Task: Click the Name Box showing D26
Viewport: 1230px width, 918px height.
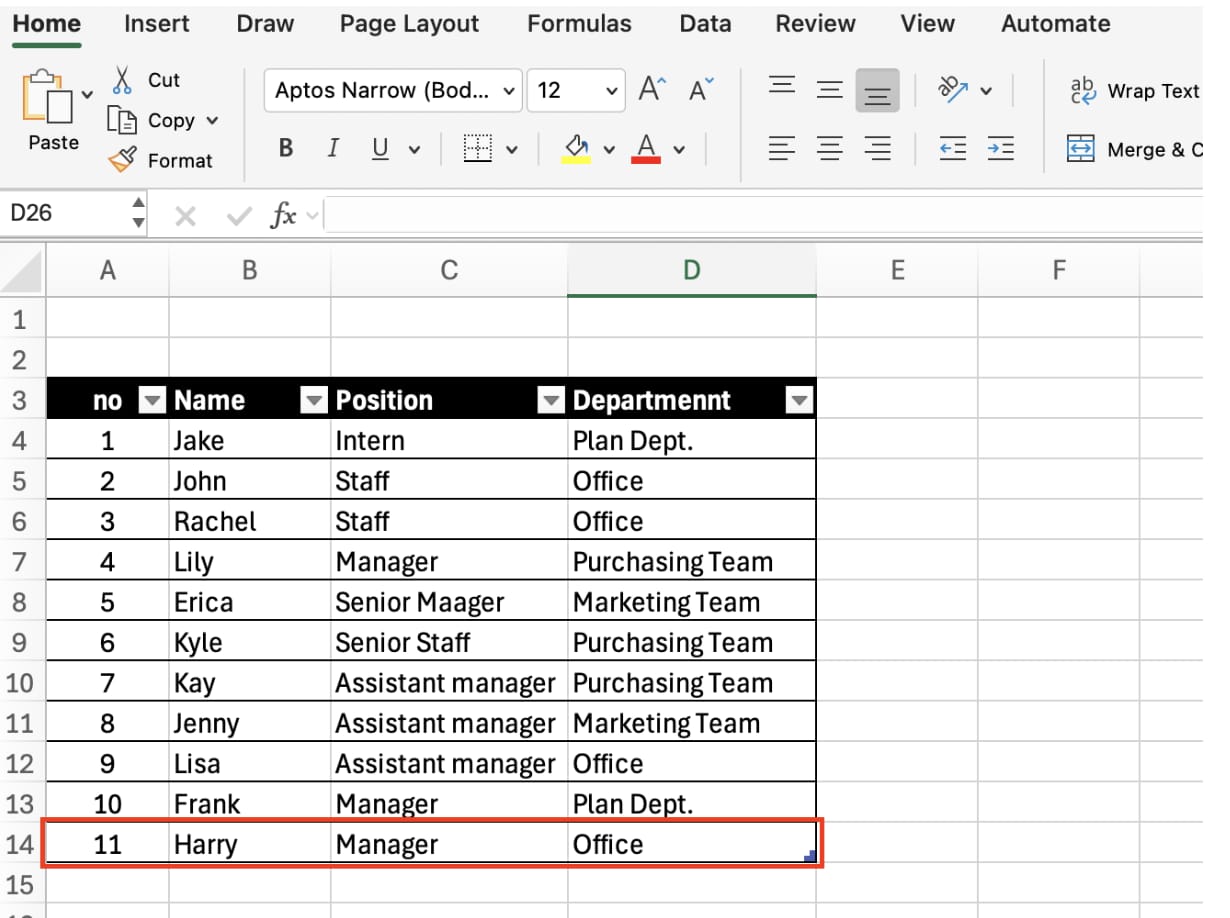Action: pos(65,213)
